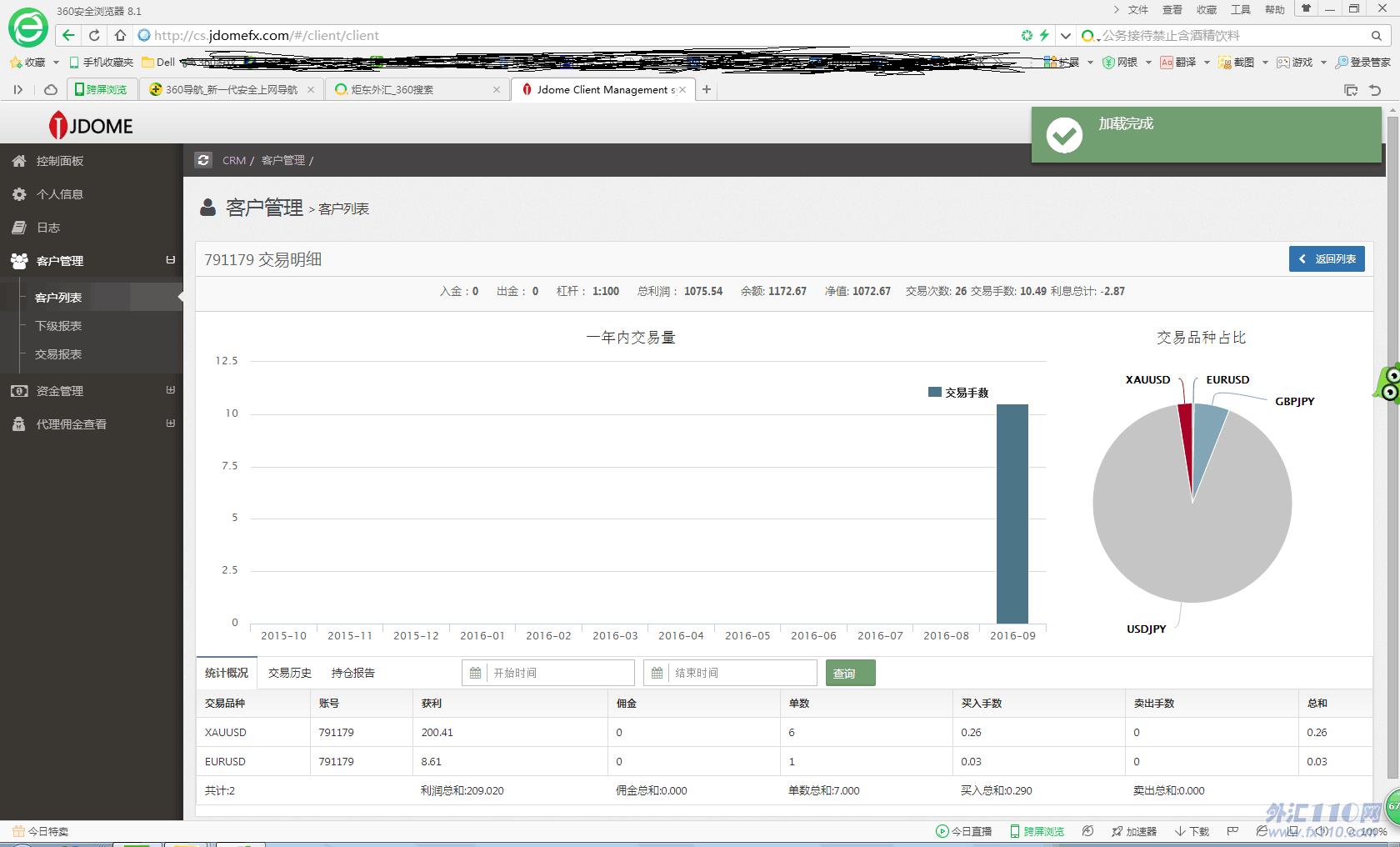1400x847 pixels.
Task: Expand the 代理佣金查看 sidebar section
Action: coord(171,423)
